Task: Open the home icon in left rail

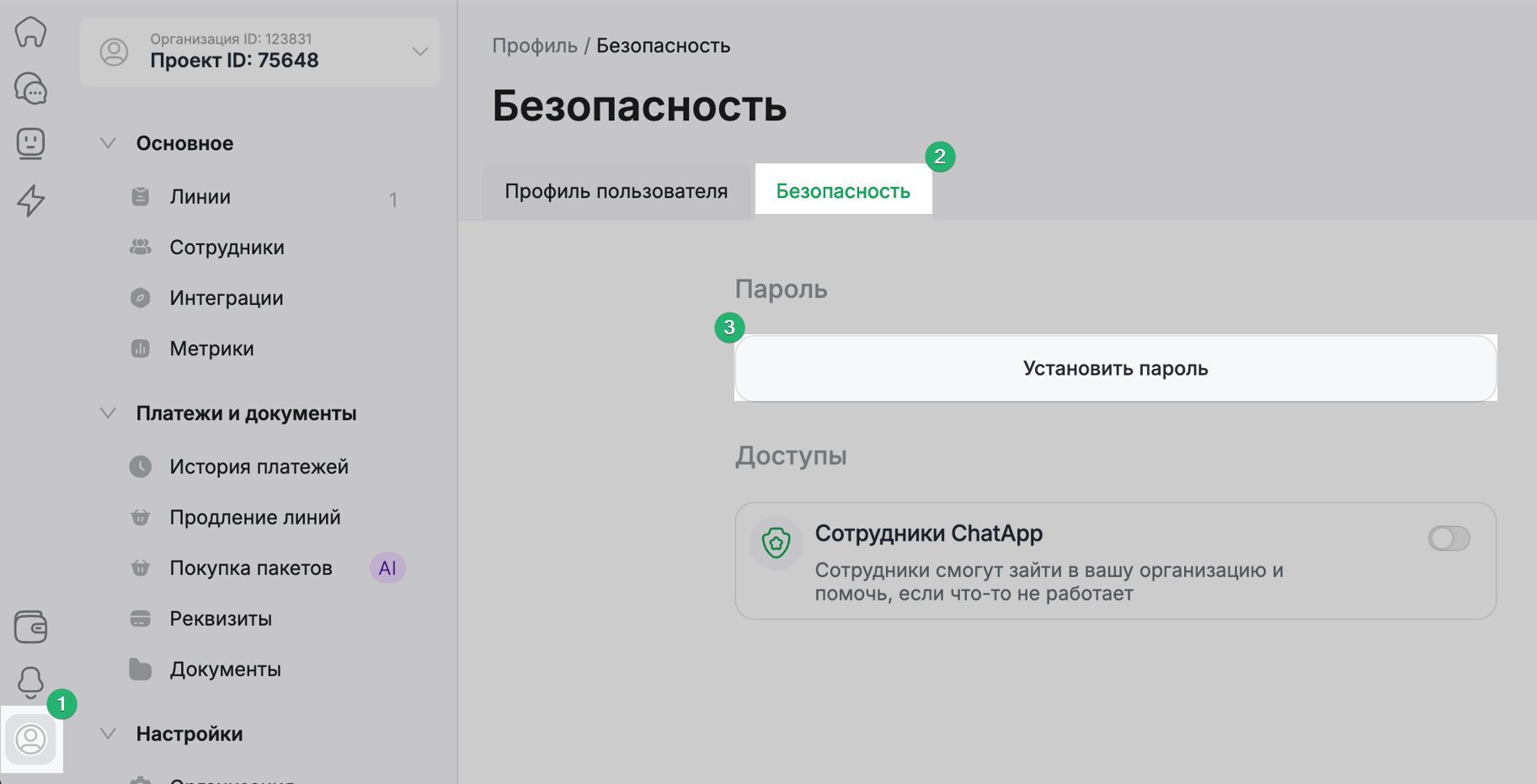Action: tap(30, 32)
